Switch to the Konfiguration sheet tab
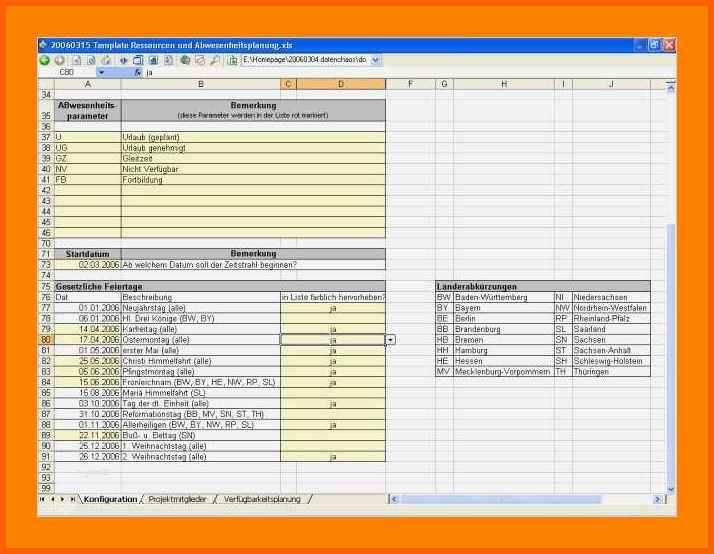This screenshot has width=714, height=554. pyautogui.click(x=110, y=499)
